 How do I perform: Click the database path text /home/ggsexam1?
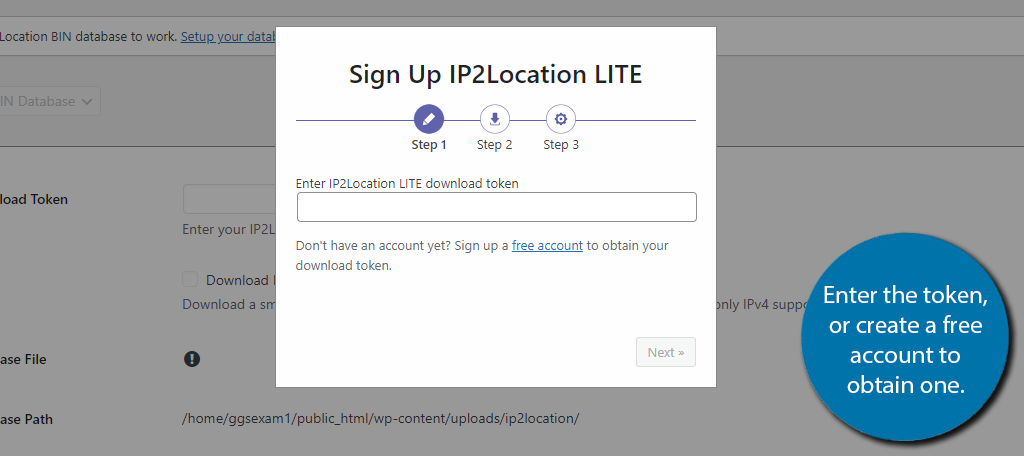point(380,419)
